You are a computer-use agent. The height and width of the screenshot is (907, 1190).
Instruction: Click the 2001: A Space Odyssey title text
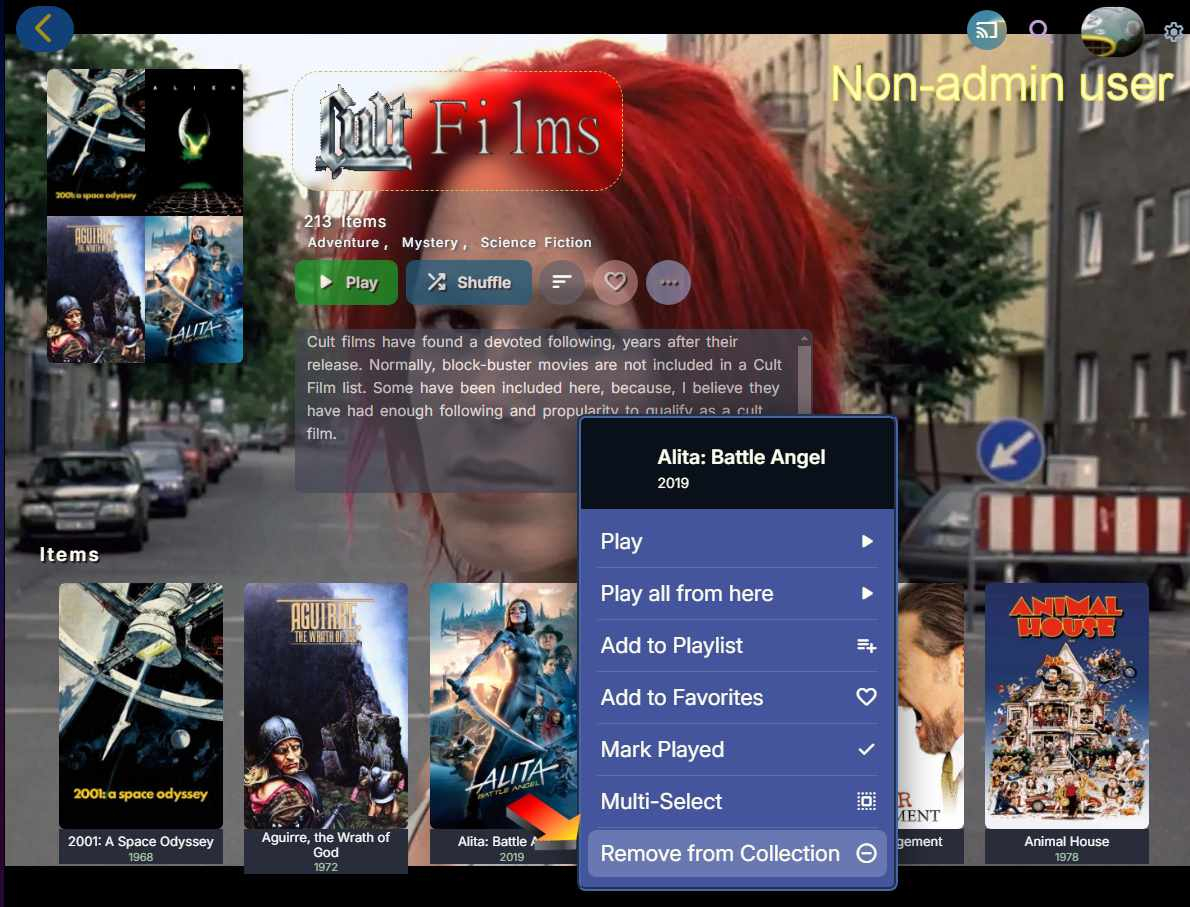141,841
